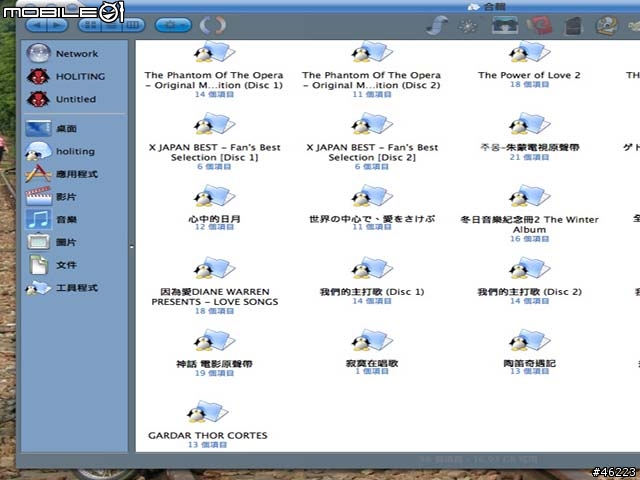Click the 神話 電影原聲帶 folder name
Screen dimensions: 640x480
click(x=214, y=364)
